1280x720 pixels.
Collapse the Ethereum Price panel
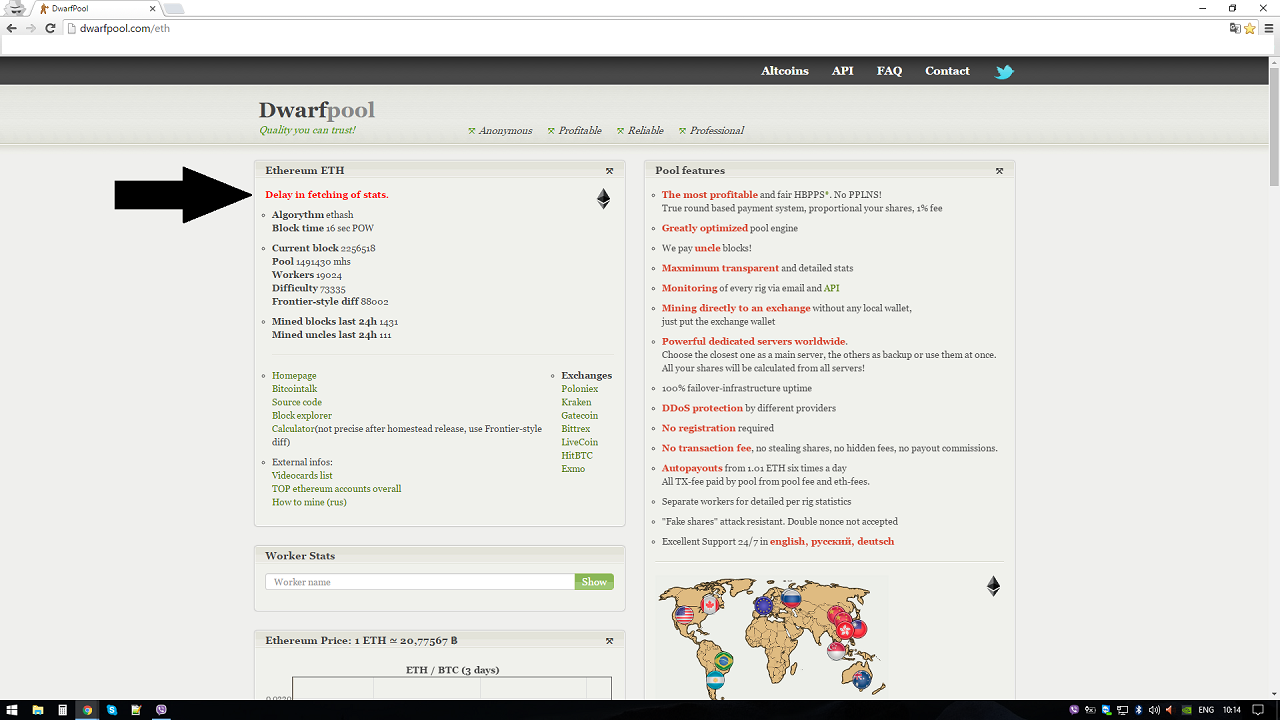(609, 641)
